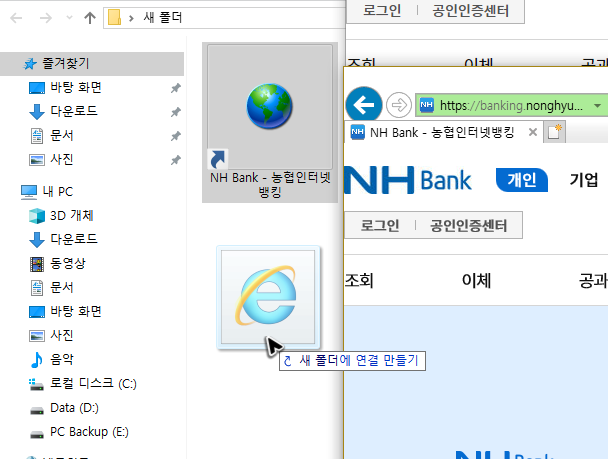This screenshot has height=459, width=608.
Task: Click Explorer's forward navigation arrow
Action: (46, 18)
